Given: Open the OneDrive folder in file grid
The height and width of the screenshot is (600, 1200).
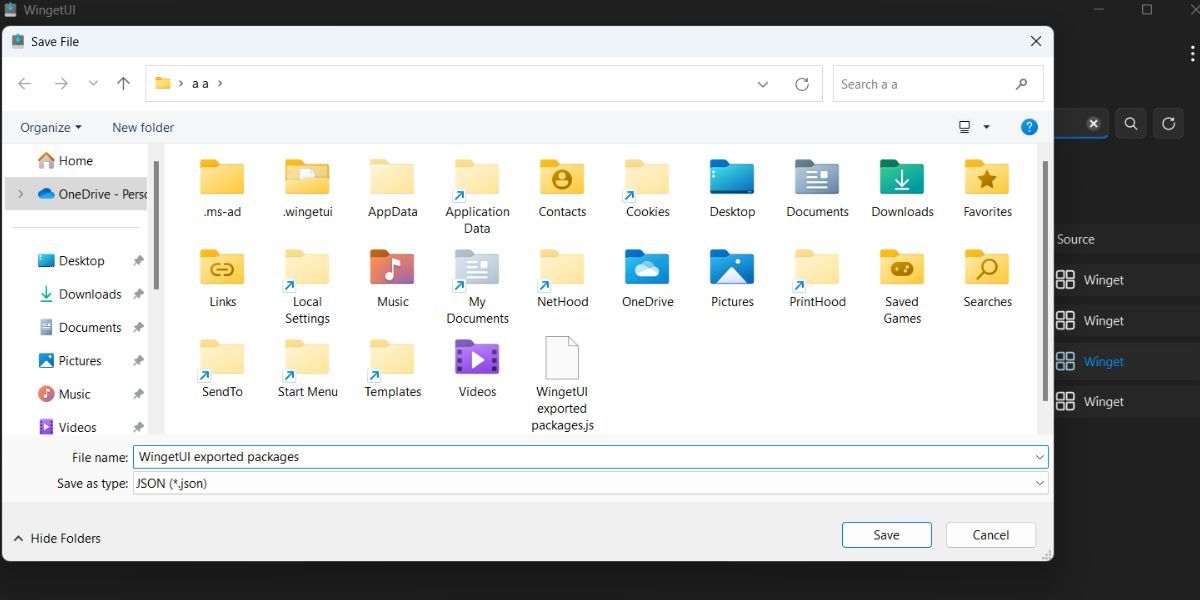Looking at the screenshot, I should point(647,279).
